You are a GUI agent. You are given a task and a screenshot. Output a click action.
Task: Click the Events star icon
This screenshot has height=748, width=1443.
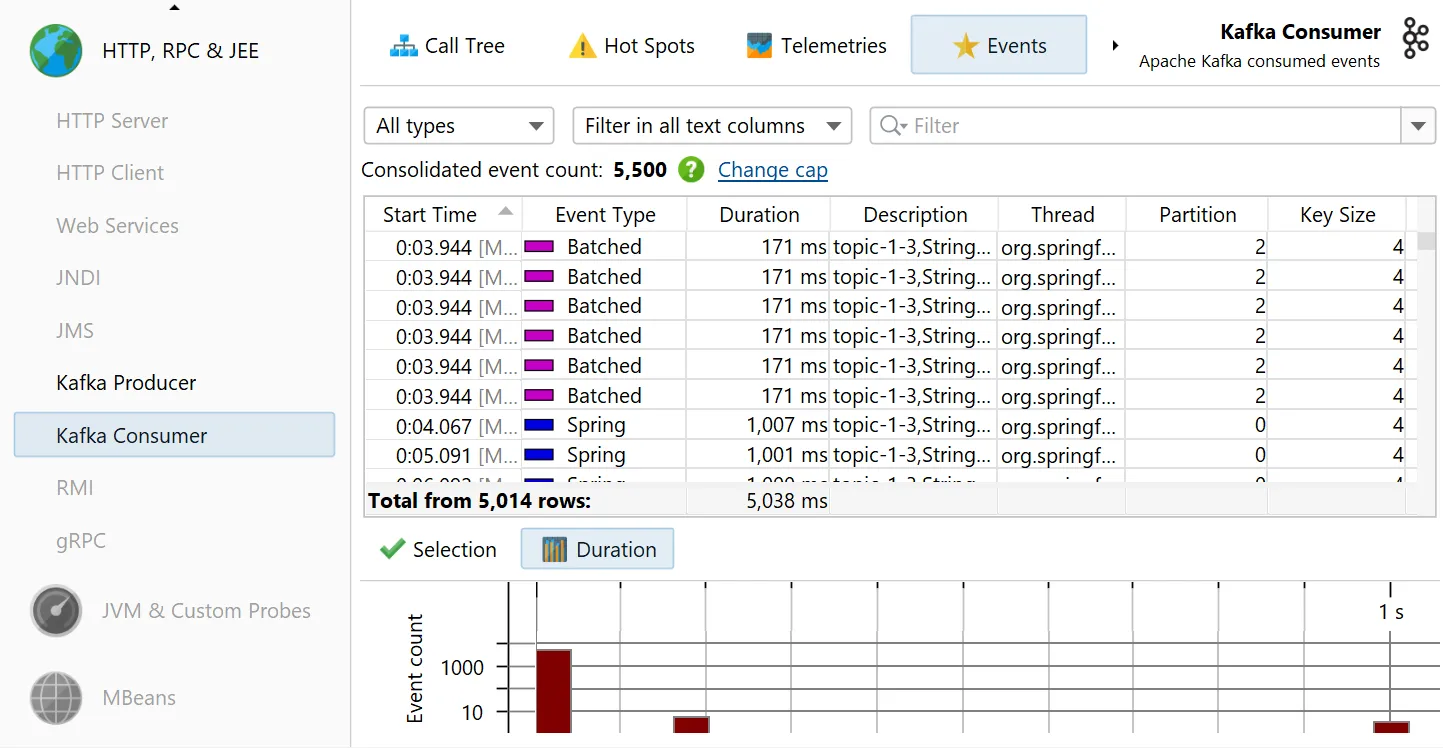click(965, 46)
